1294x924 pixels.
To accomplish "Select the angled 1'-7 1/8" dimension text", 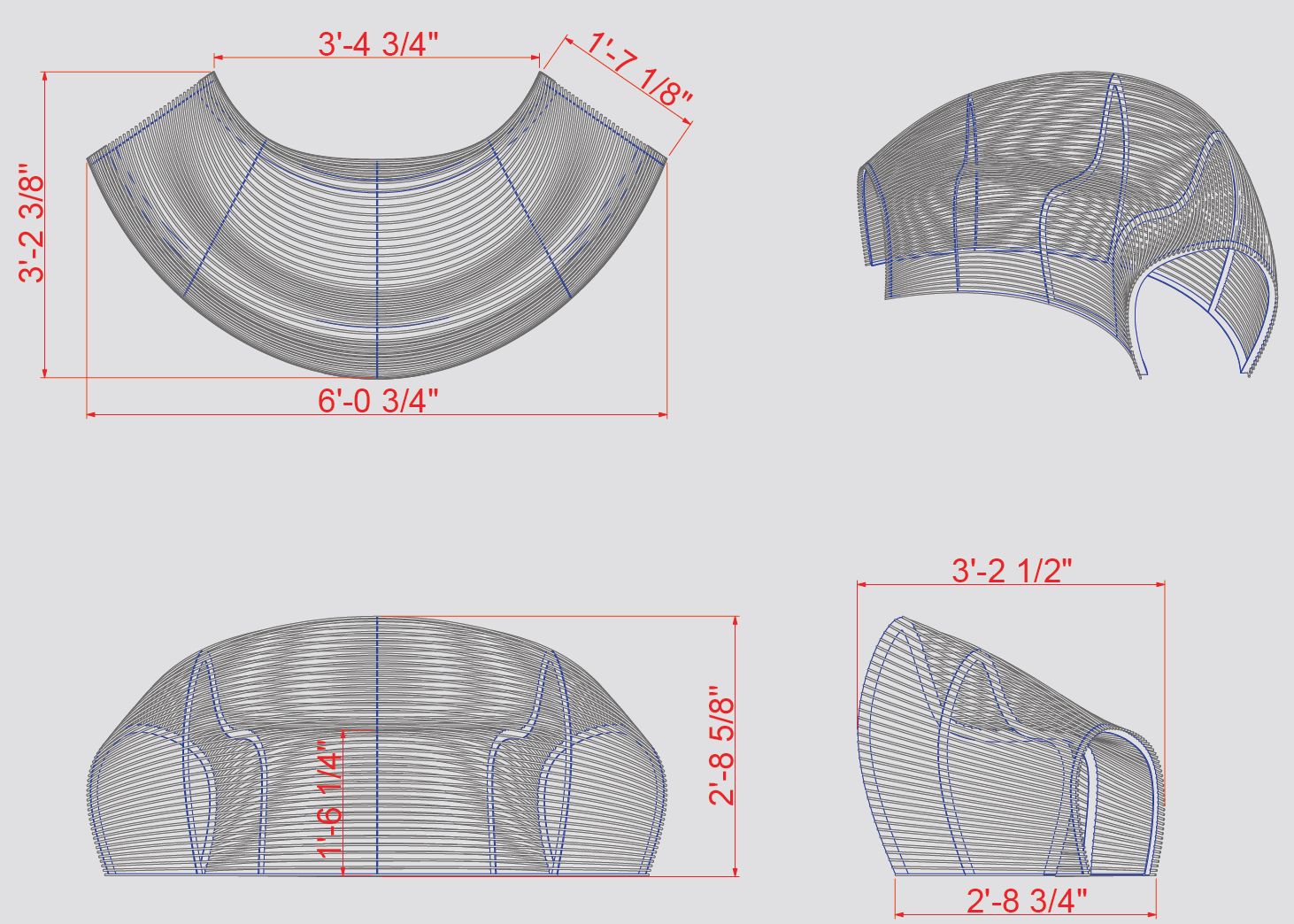I will coord(640,69).
